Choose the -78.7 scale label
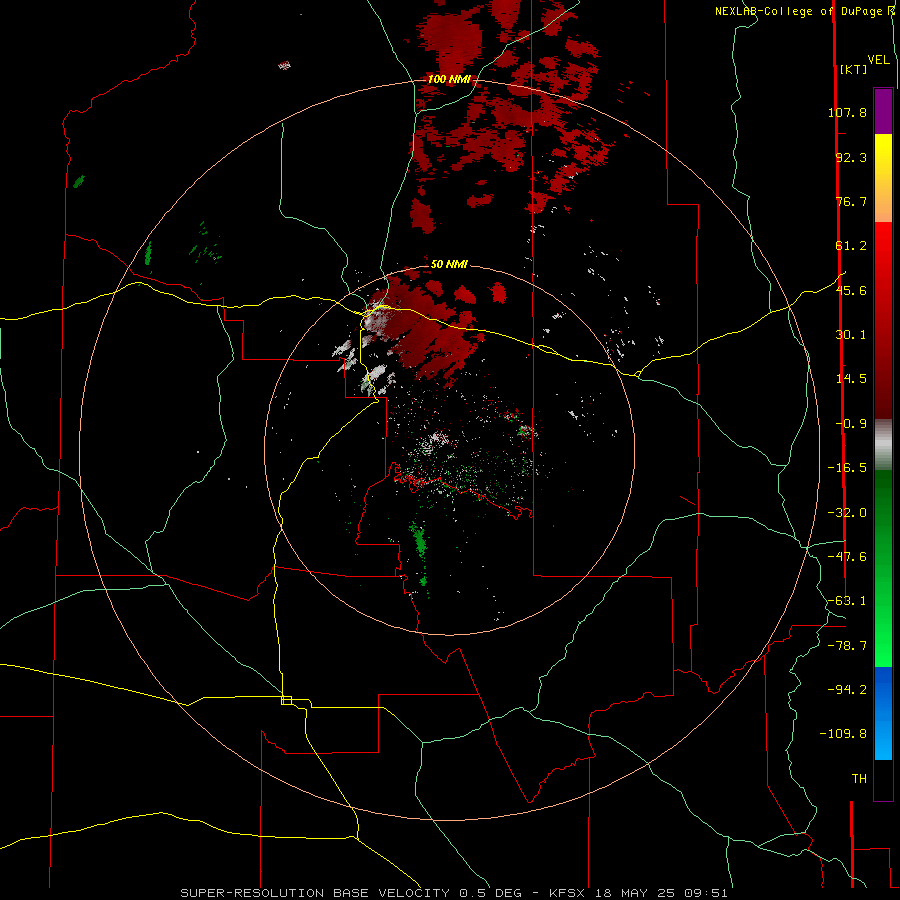The image size is (900, 900). pos(847,646)
